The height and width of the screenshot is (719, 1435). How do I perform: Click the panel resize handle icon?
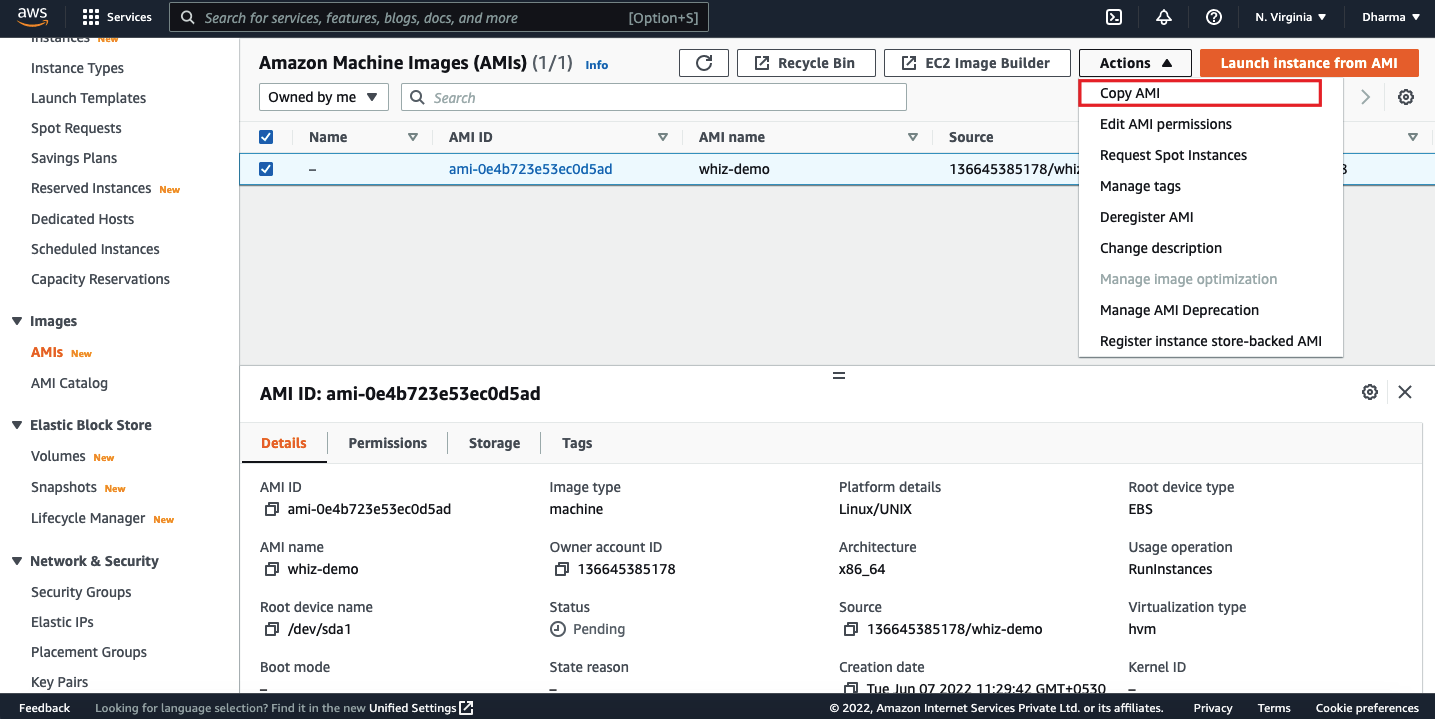click(838, 375)
